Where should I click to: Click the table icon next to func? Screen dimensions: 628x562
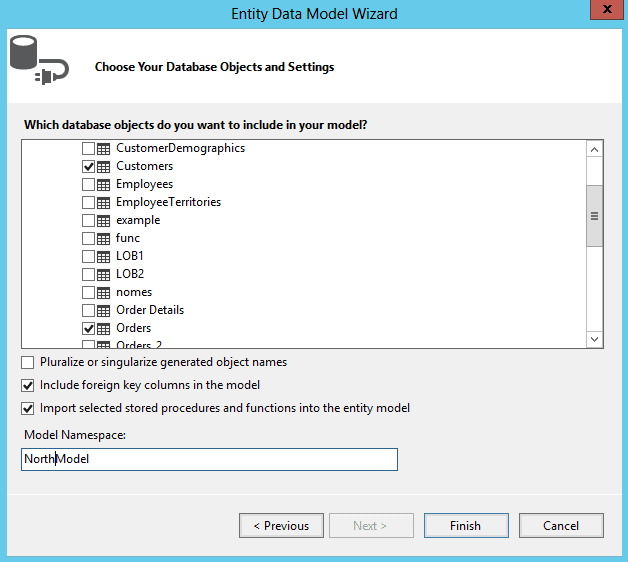(x=104, y=238)
